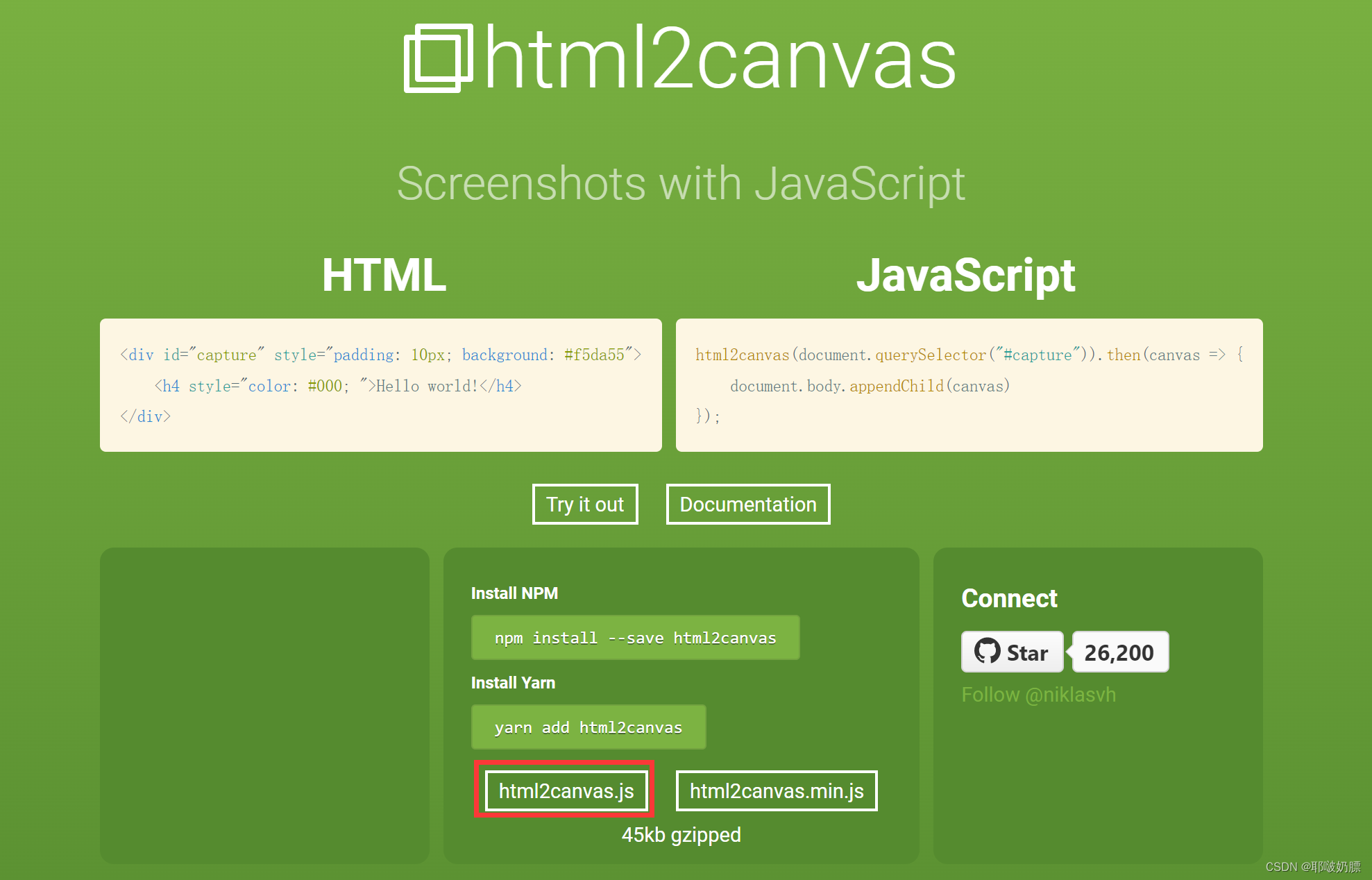Click the Install NPM label
The height and width of the screenshot is (880, 1372).
tap(514, 593)
